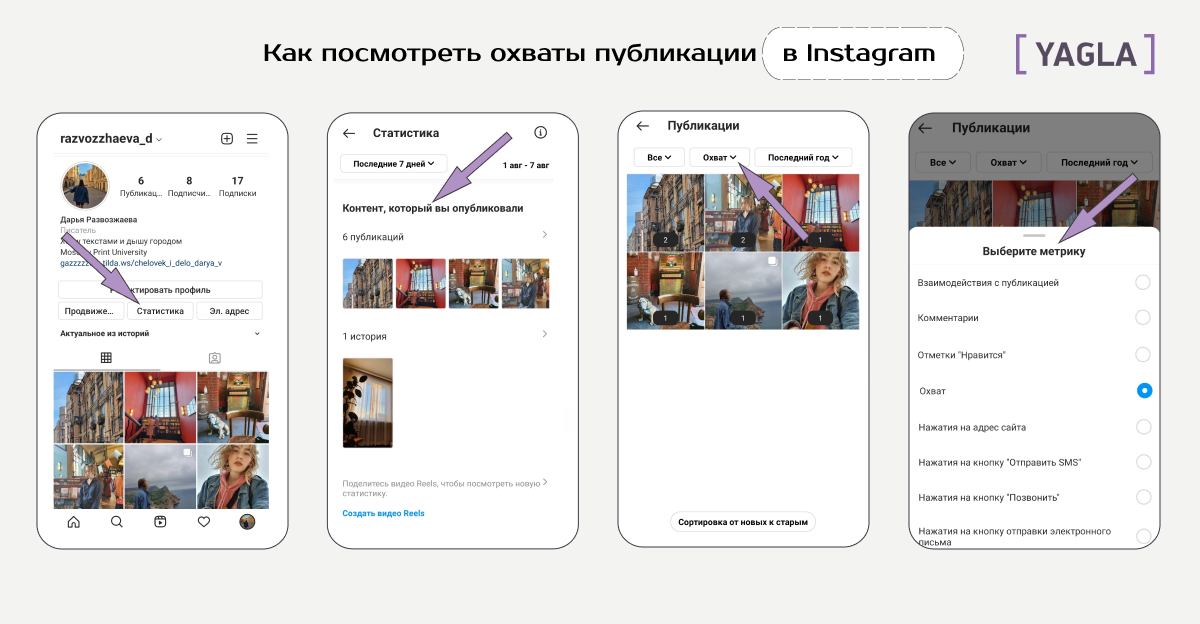Viewport: 1200px width, 624px height.
Task: Open 6 публикаций list via chevron
Action: (x=545, y=235)
